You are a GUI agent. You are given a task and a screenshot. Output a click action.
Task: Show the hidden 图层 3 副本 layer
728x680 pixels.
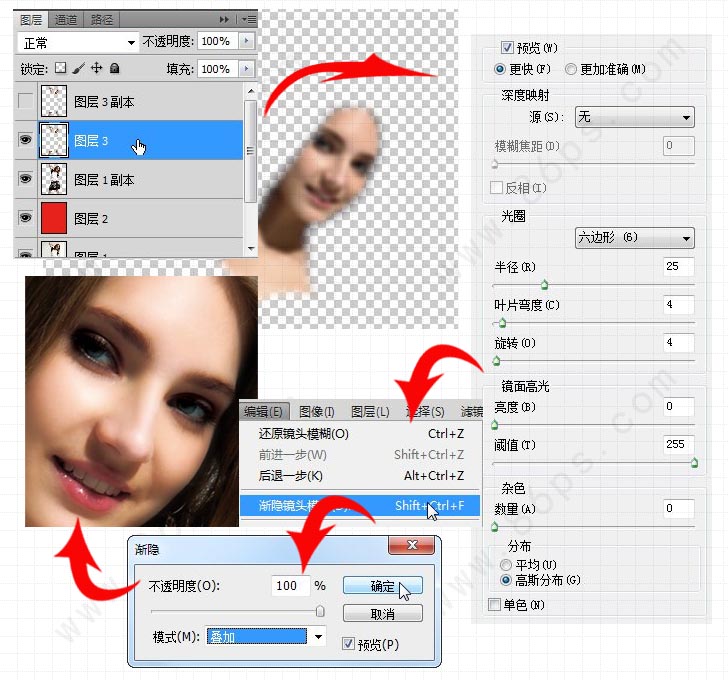pyautogui.click(x=26, y=101)
